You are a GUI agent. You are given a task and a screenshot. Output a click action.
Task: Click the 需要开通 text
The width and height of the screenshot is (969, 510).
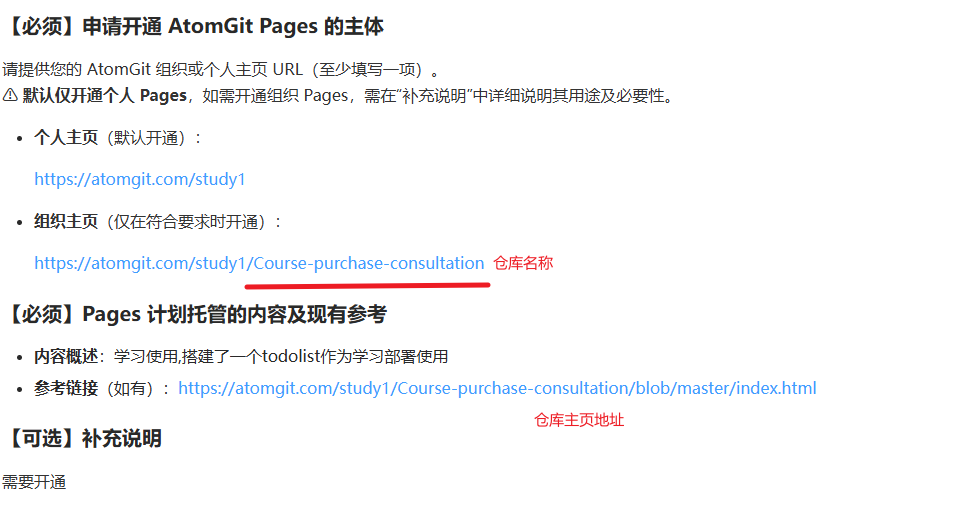(34, 482)
